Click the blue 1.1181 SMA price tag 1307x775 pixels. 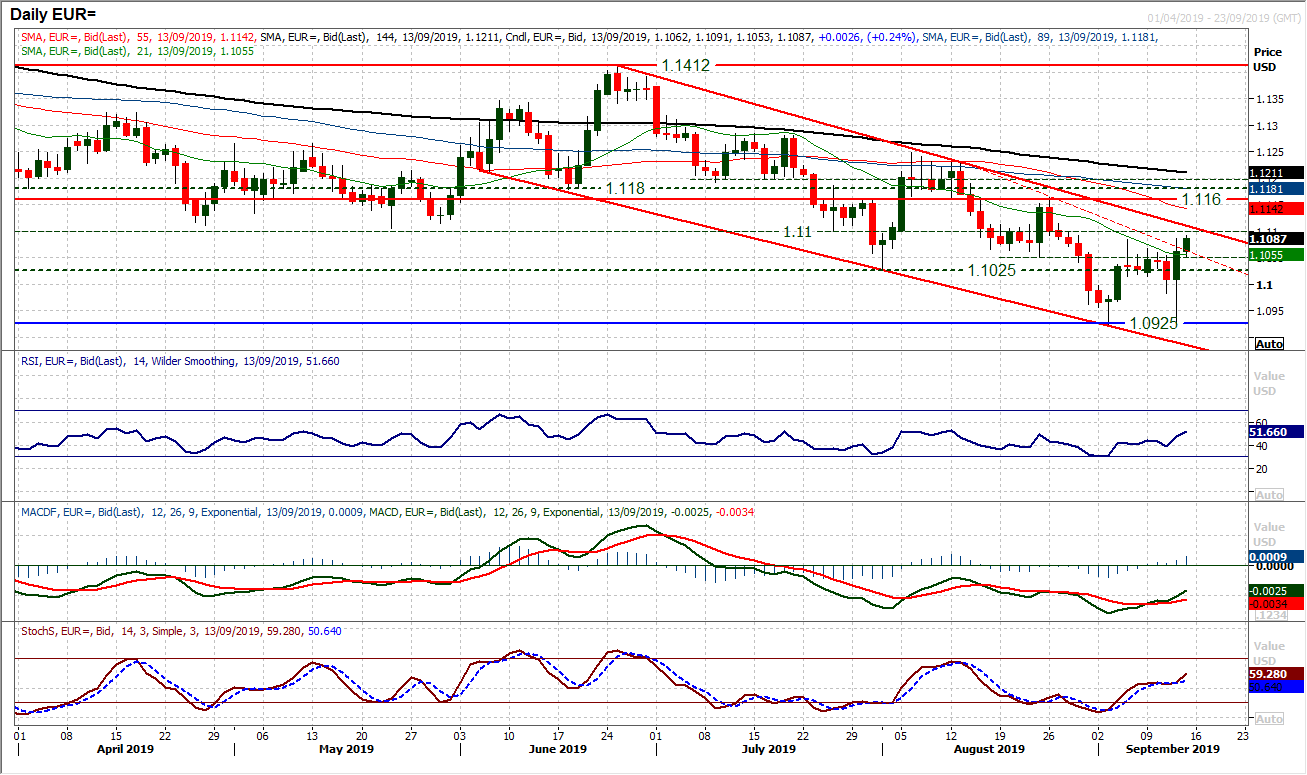pos(1277,187)
